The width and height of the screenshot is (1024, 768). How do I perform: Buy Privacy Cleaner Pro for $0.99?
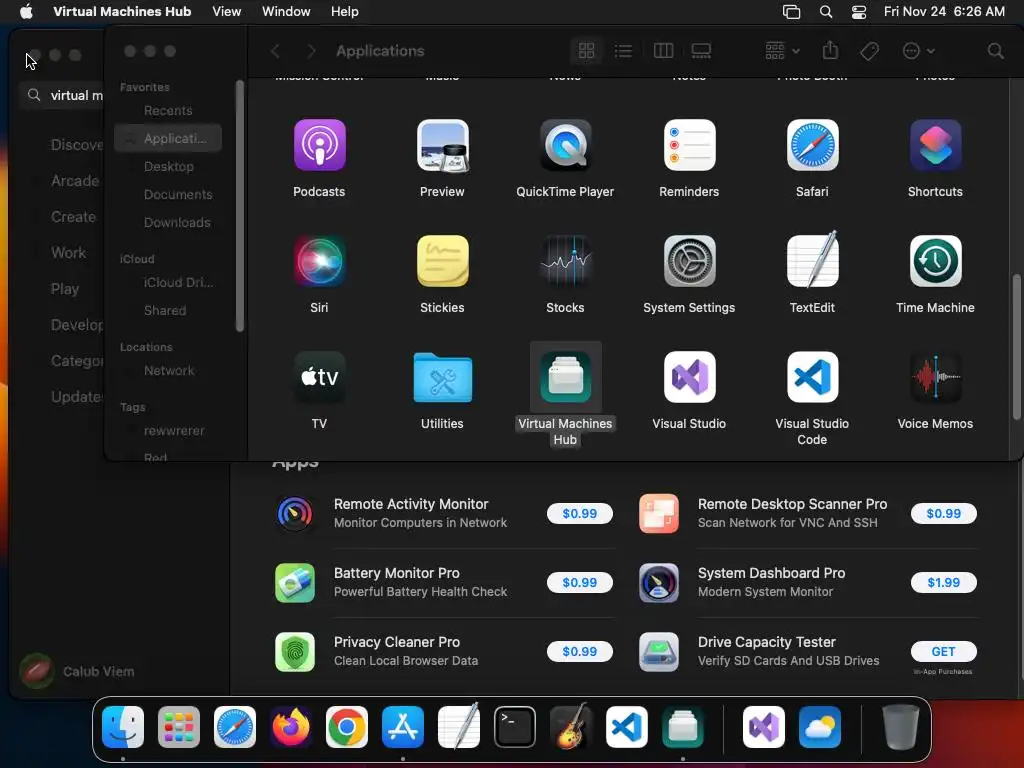click(x=579, y=652)
